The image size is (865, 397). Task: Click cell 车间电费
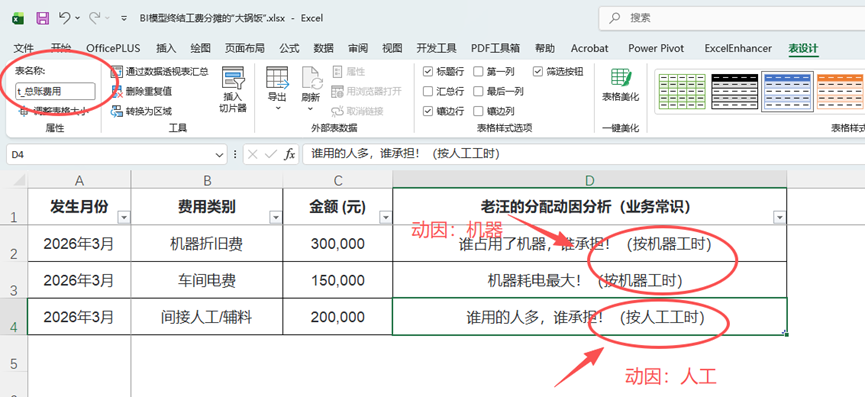[207, 280]
